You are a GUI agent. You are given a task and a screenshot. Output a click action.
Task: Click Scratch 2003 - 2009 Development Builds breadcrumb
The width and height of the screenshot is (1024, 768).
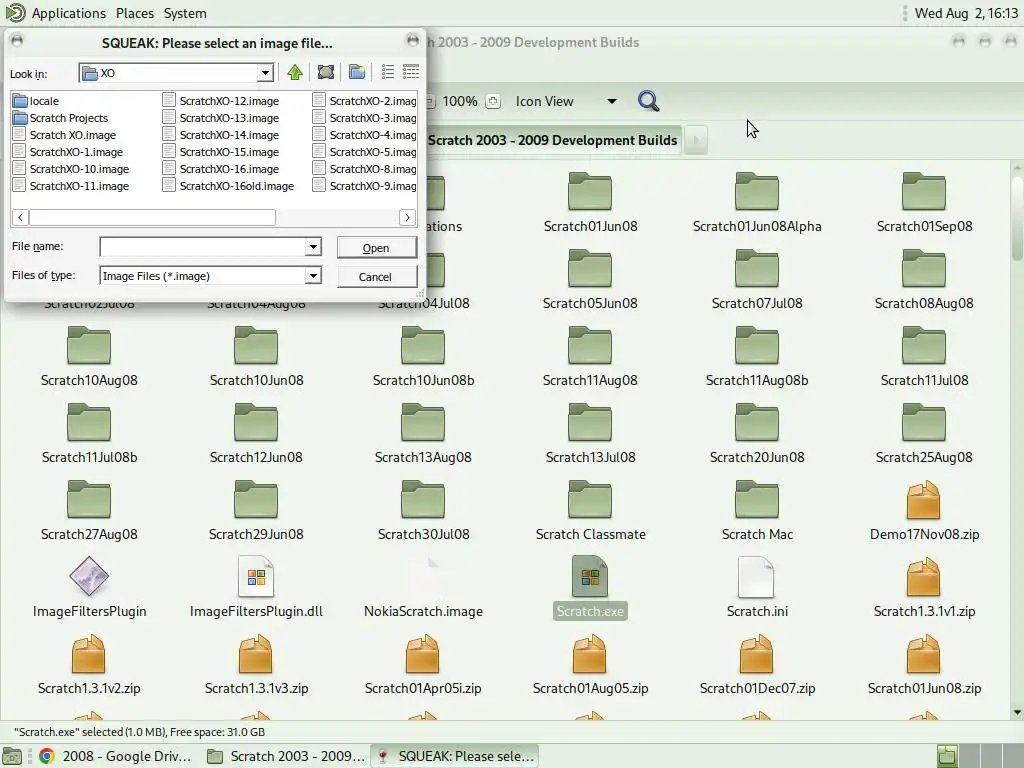552,140
